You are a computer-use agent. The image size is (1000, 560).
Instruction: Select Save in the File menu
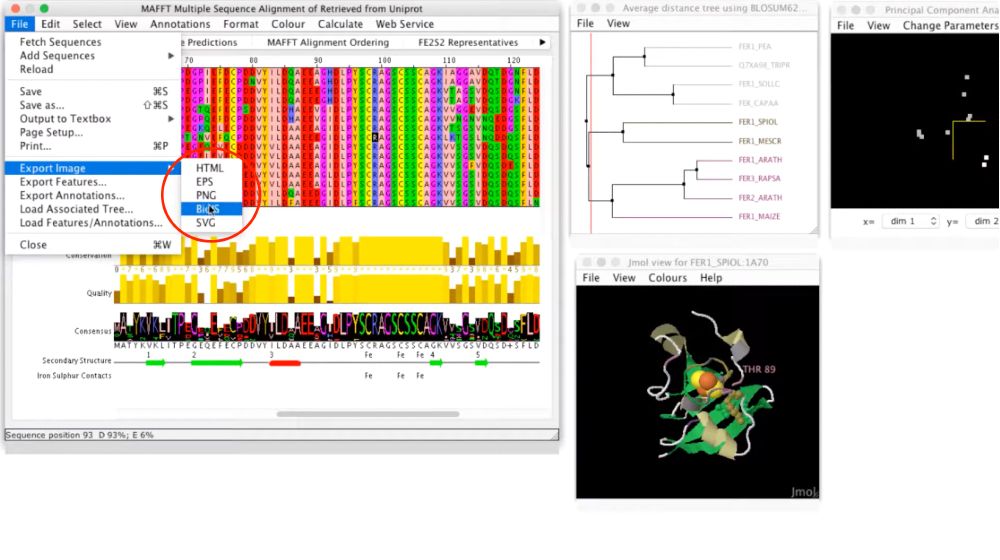[92, 91]
